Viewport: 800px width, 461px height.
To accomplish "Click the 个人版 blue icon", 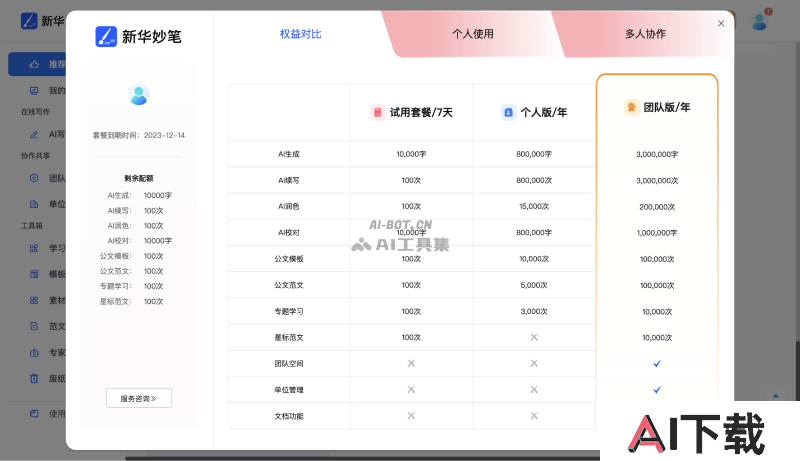I will (508, 112).
